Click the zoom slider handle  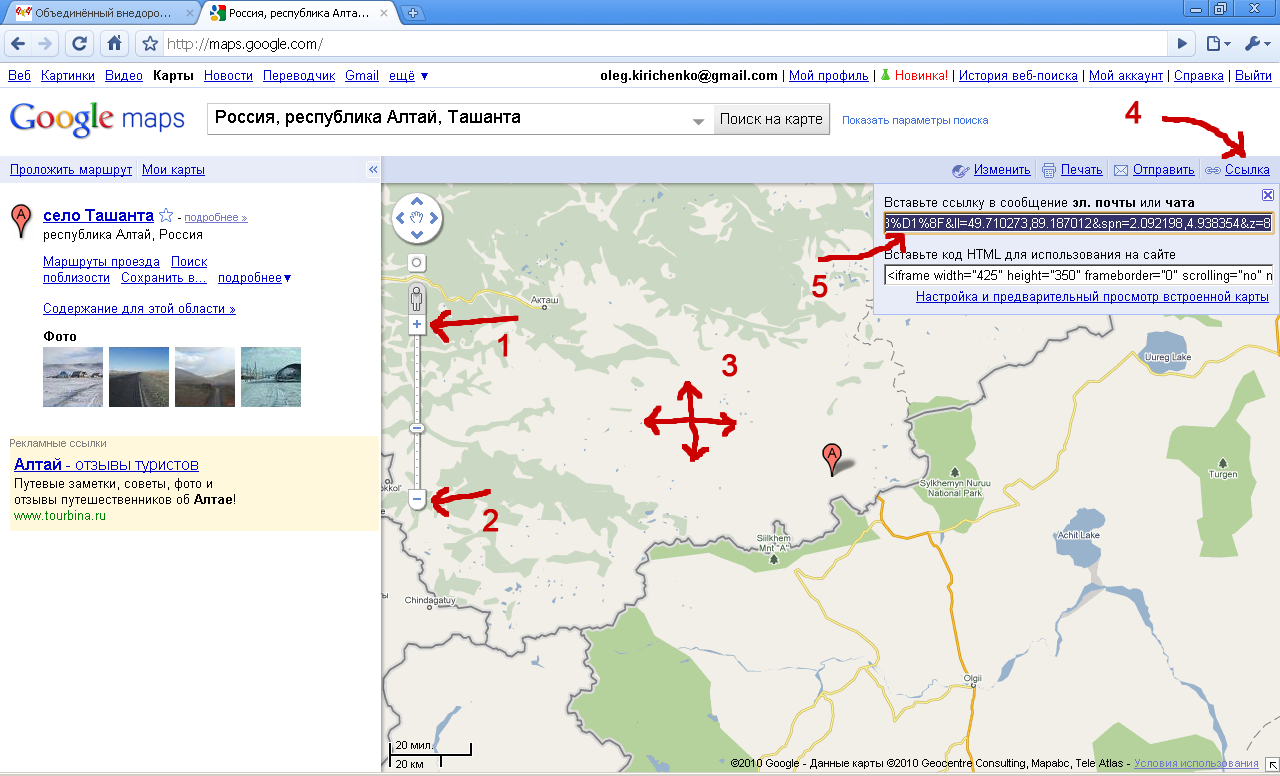[417, 428]
